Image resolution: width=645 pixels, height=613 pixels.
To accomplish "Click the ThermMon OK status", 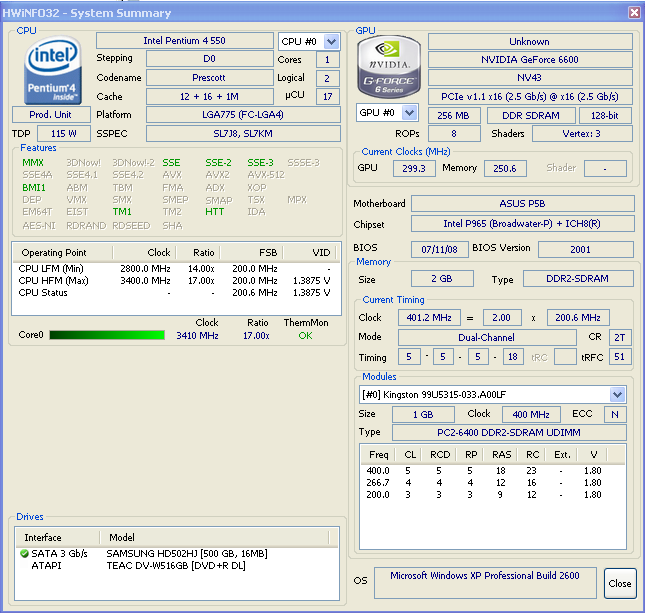I will (306, 336).
